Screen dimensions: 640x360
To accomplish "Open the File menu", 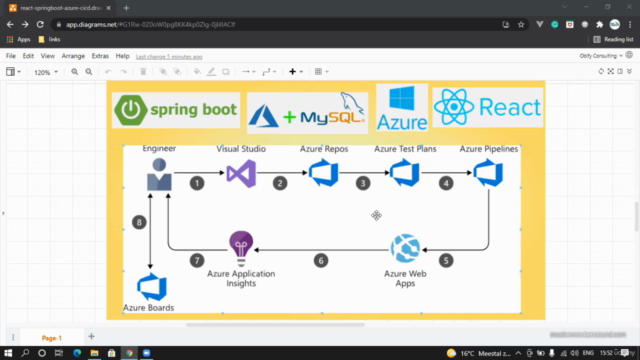I will 11,56.
